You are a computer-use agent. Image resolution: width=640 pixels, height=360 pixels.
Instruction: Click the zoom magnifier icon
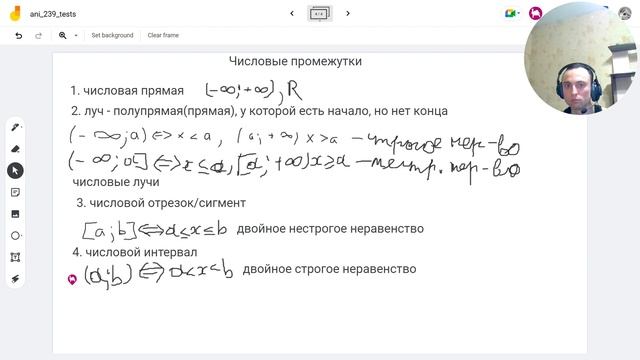pos(62,36)
